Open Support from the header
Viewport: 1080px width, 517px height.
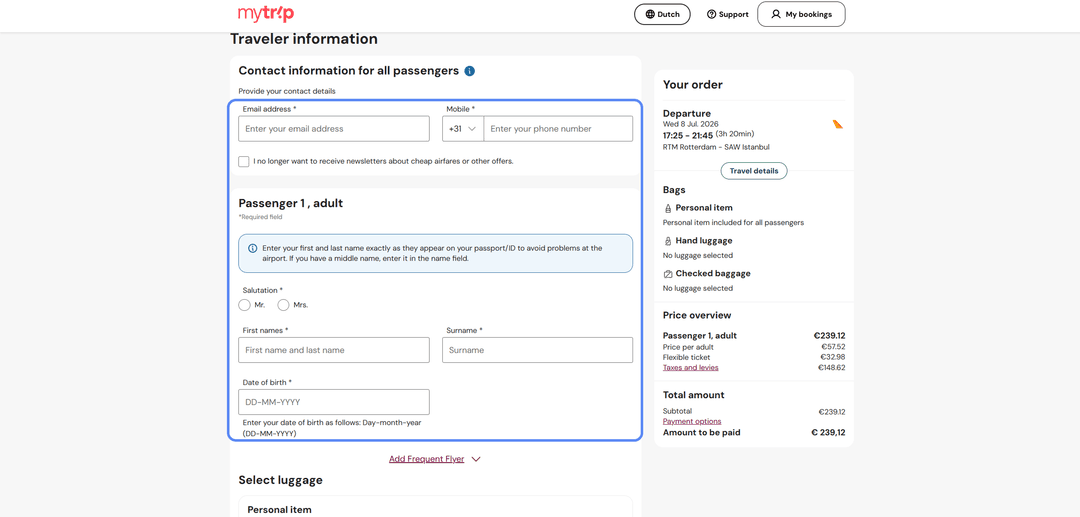727,14
